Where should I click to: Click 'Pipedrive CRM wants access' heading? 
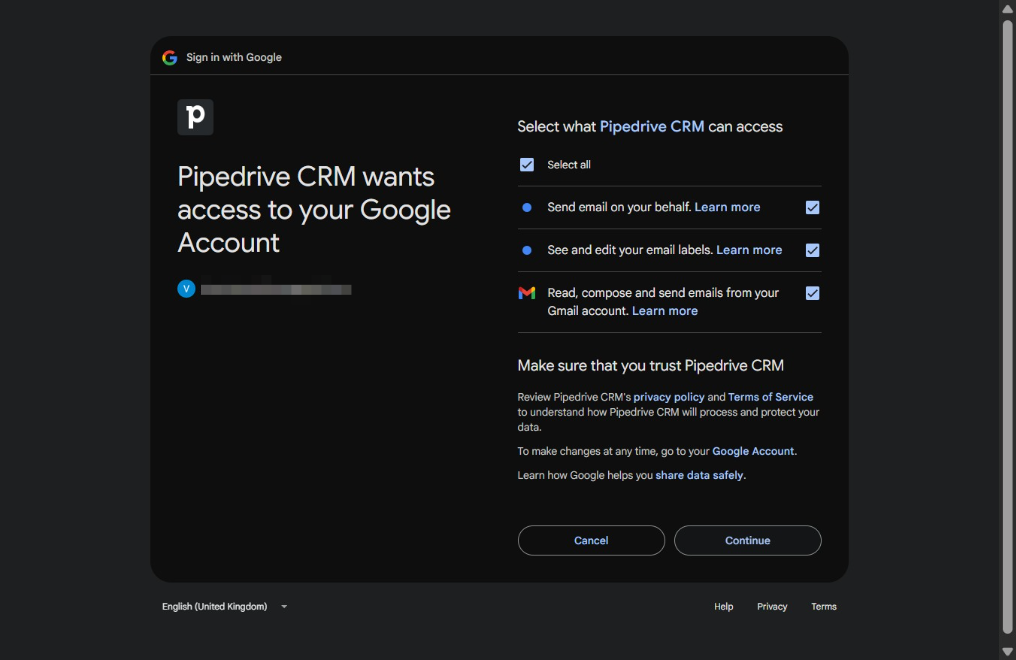pos(314,209)
